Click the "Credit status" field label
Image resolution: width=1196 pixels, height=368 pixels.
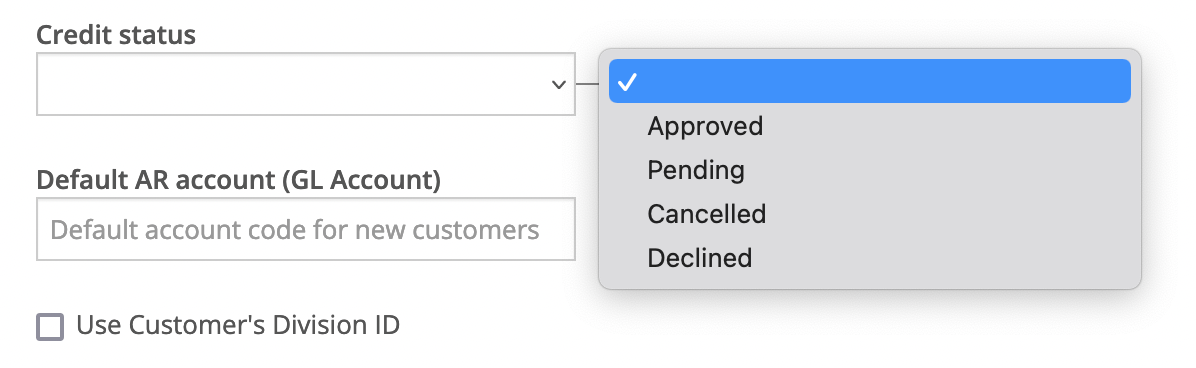tap(116, 34)
